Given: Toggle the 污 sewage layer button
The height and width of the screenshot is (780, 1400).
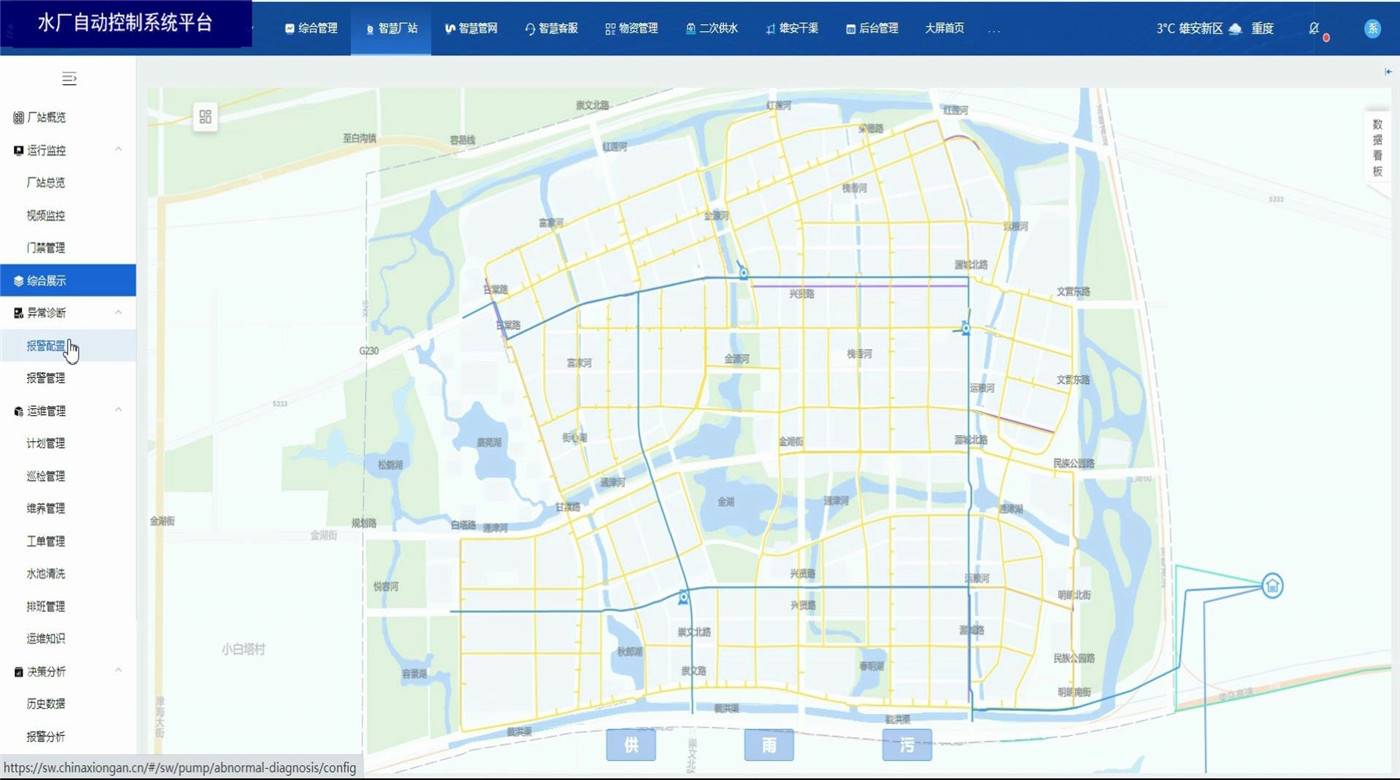Looking at the screenshot, I should tap(907, 745).
